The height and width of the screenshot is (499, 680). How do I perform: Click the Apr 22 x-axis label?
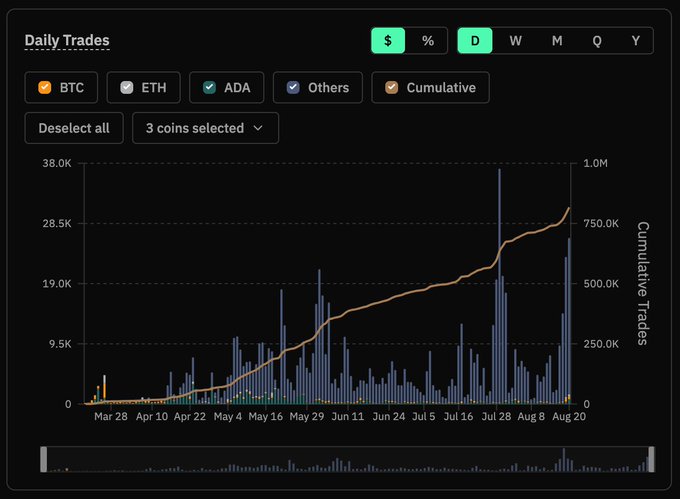[x=190, y=417]
